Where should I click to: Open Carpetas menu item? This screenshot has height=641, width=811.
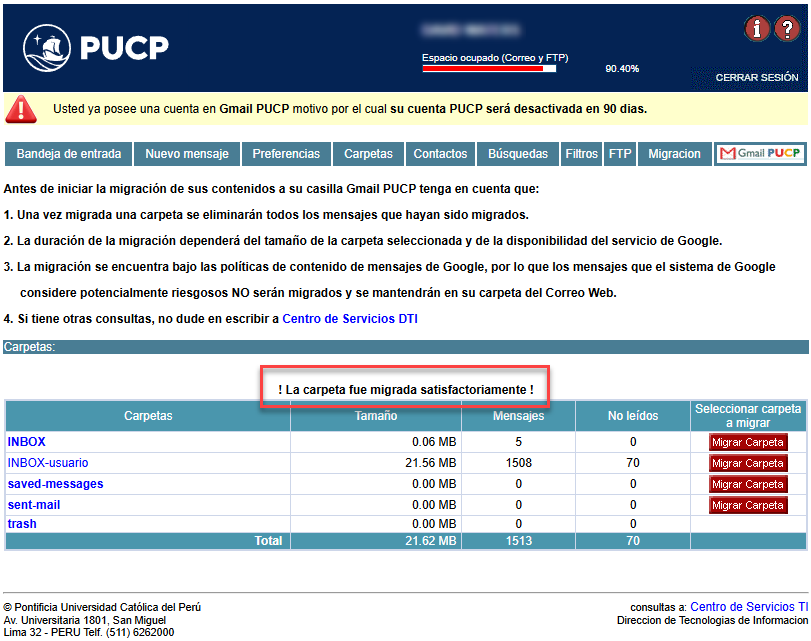(368, 154)
